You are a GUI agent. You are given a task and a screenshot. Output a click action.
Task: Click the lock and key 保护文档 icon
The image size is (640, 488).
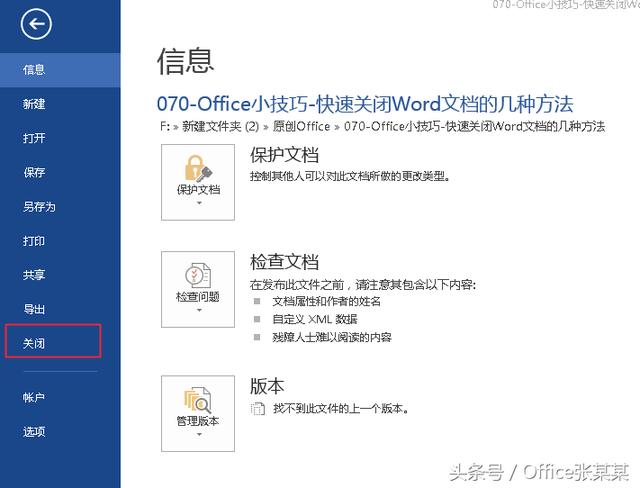[x=198, y=168]
